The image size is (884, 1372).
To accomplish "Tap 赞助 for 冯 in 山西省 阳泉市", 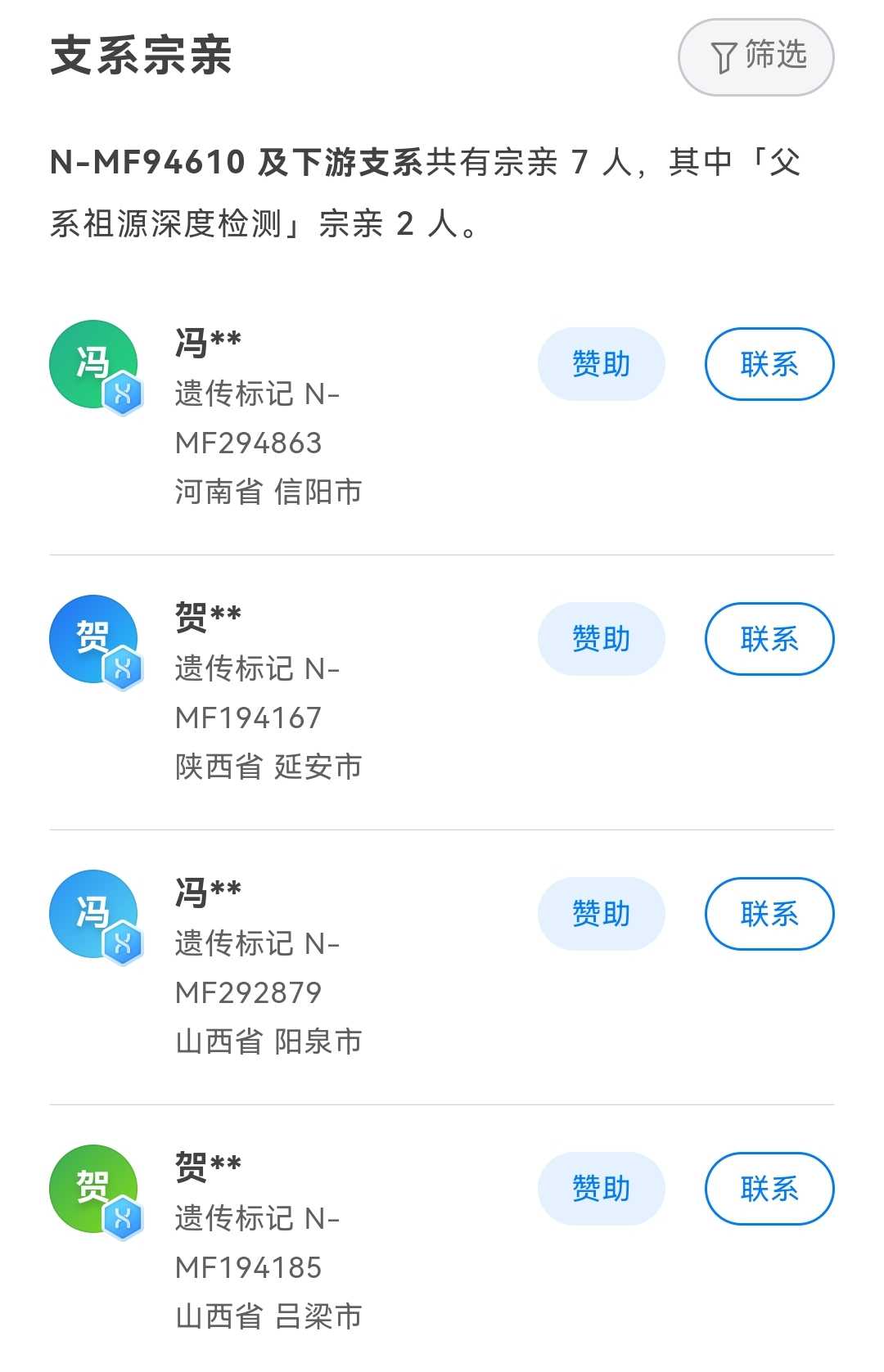I will click(601, 914).
